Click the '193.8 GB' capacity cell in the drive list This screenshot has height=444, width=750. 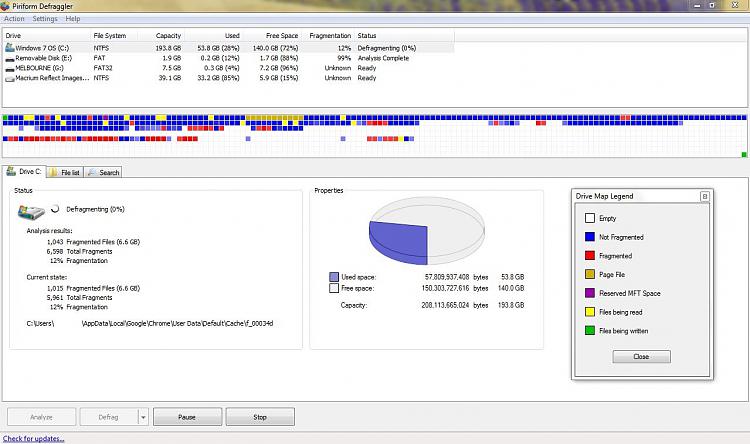click(168, 48)
